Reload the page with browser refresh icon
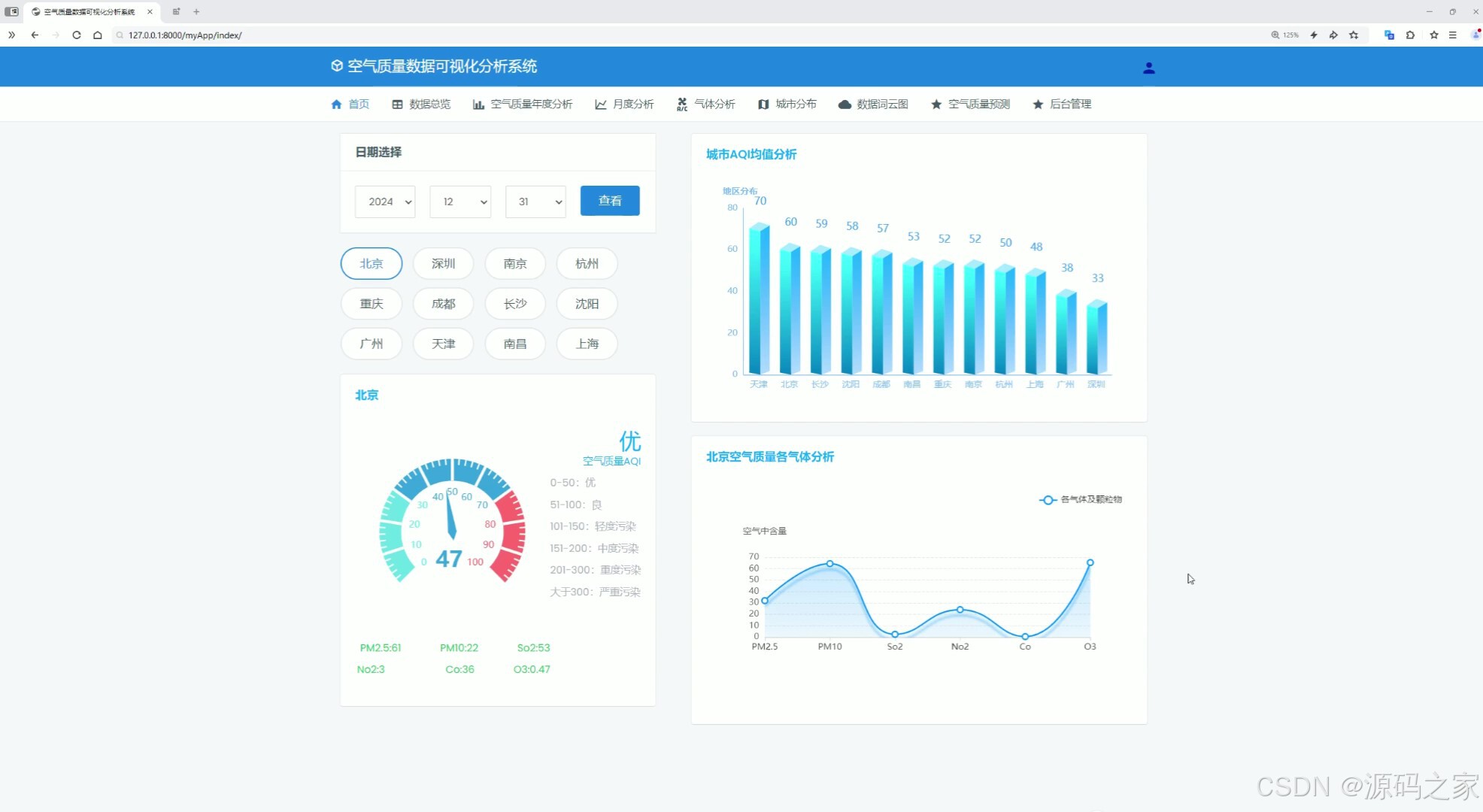Image resolution: width=1483 pixels, height=812 pixels. pyautogui.click(x=76, y=35)
